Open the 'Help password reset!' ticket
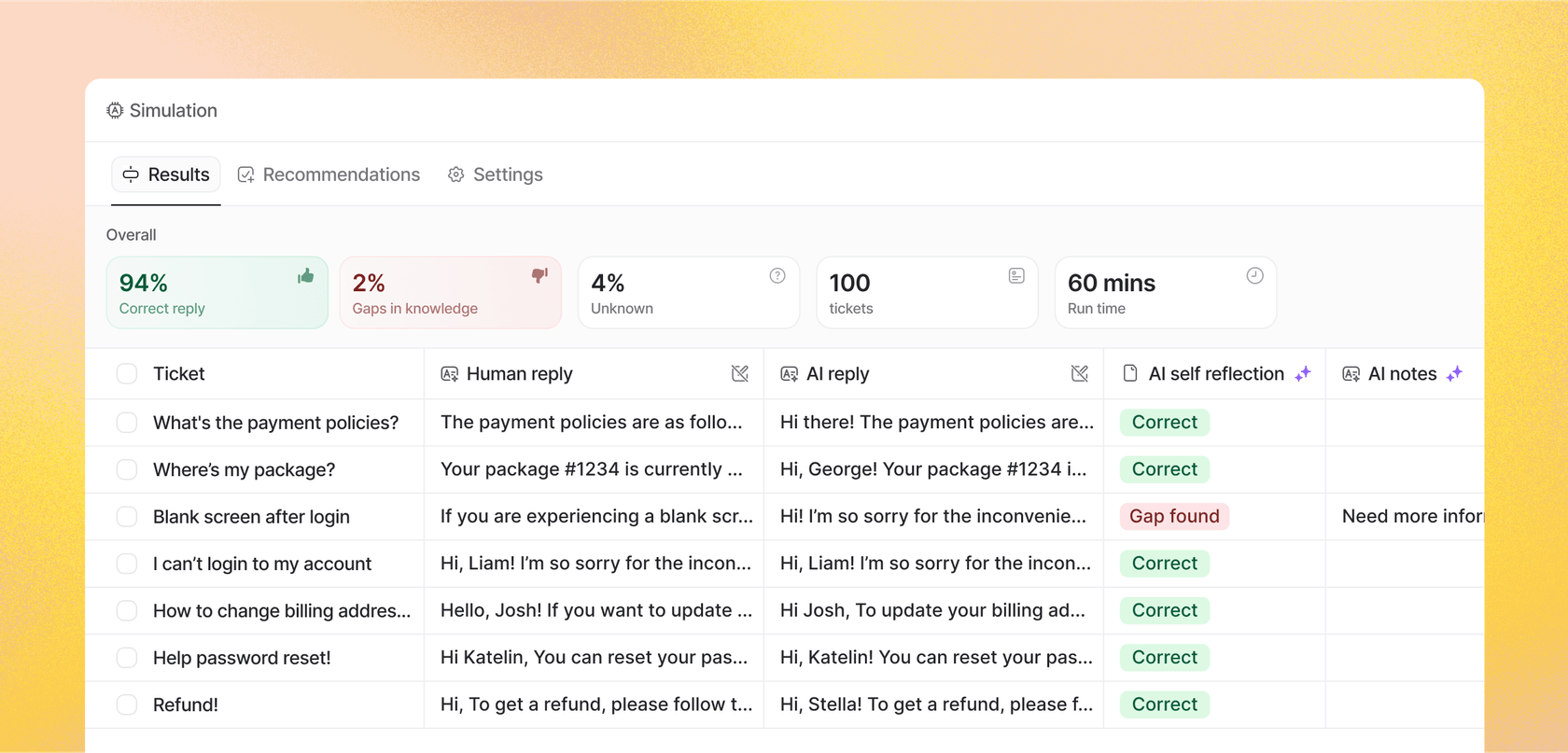 coord(242,658)
